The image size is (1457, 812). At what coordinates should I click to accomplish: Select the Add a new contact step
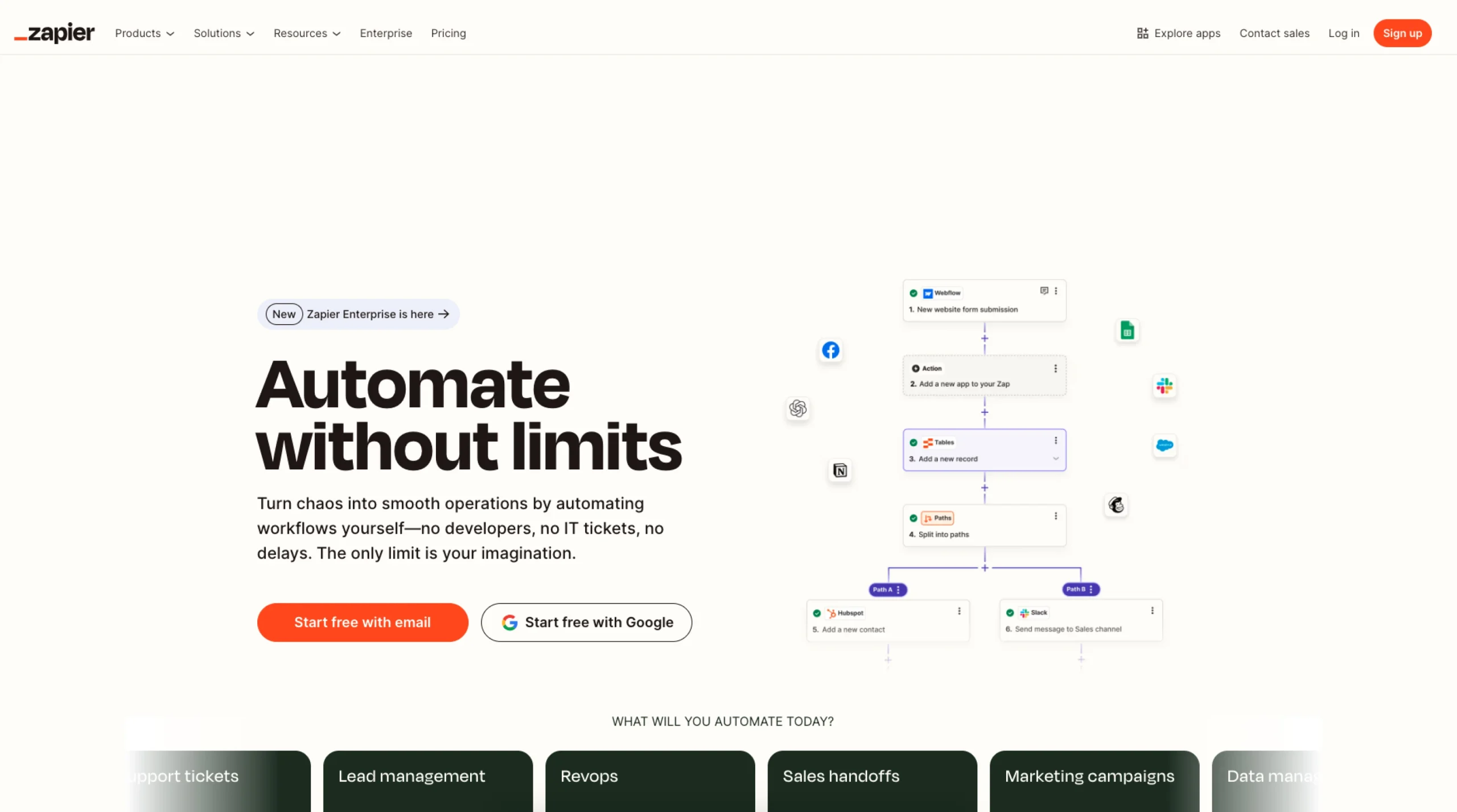pyautogui.click(x=888, y=620)
